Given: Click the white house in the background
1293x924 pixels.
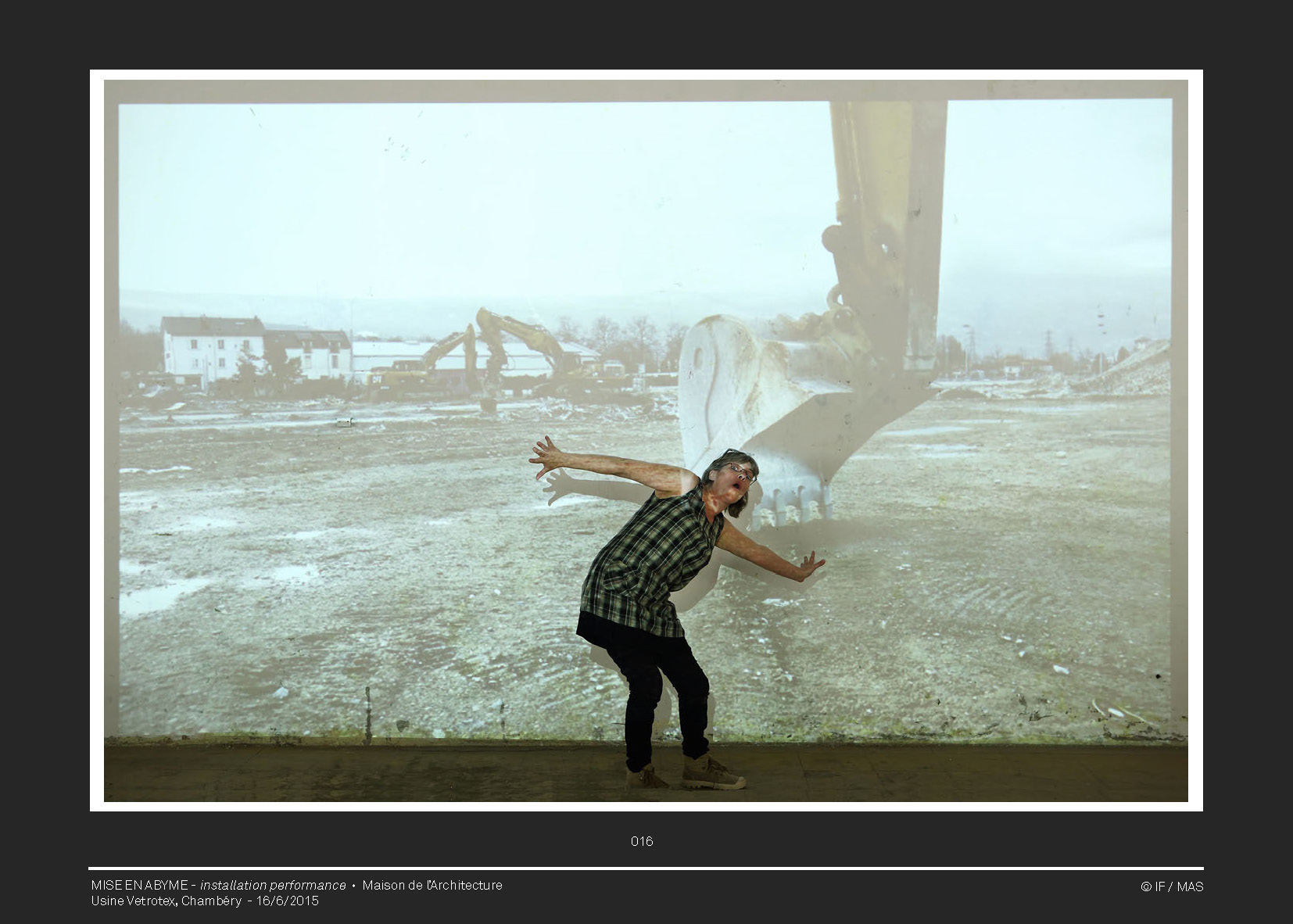Looking at the screenshot, I should click(x=211, y=346).
